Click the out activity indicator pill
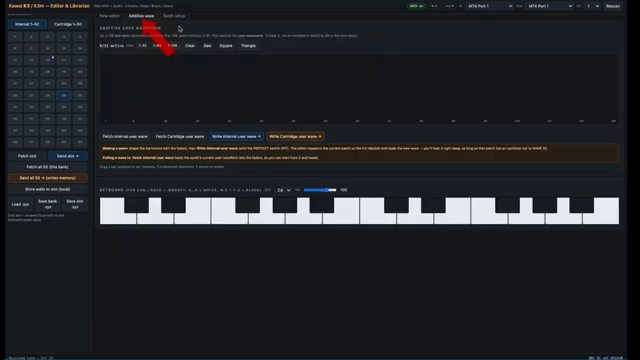Viewport: 640px width, 360px height. 449,6
